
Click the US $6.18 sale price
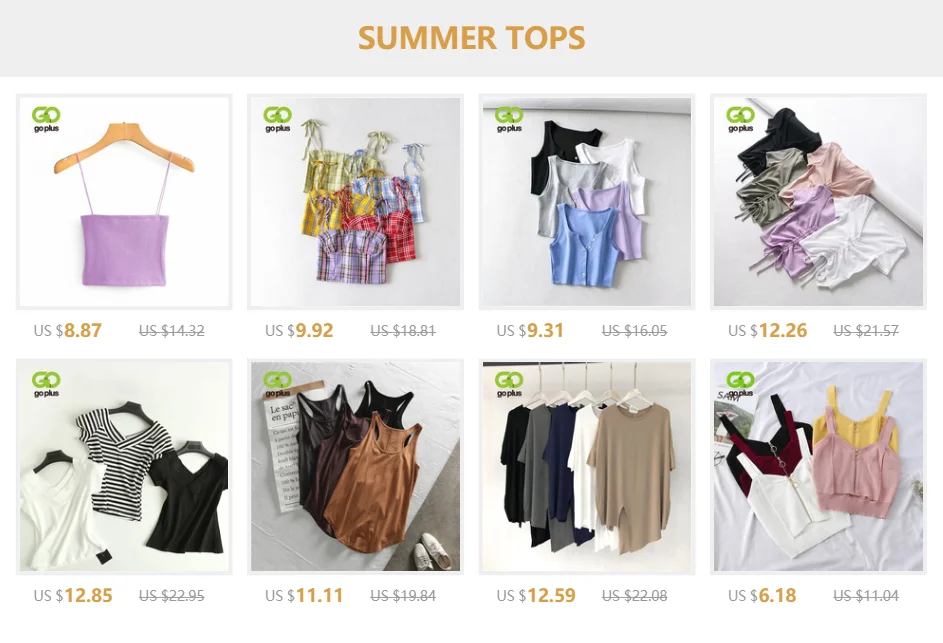click(762, 596)
